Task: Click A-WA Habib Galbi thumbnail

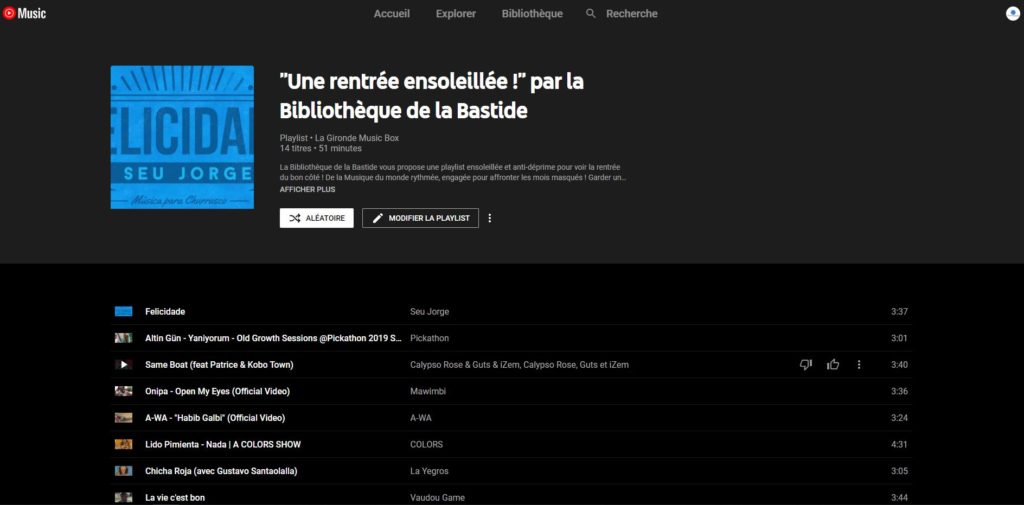Action: [123, 417]
